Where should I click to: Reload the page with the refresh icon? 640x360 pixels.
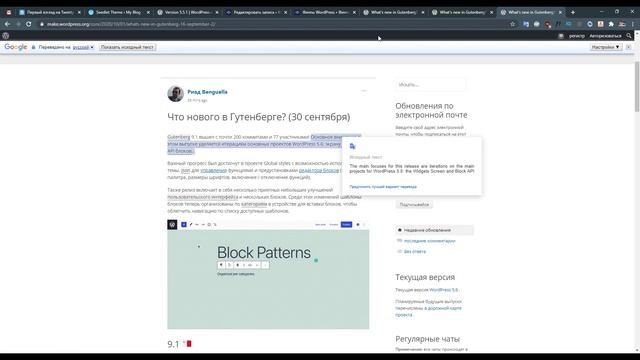[29, 24]
